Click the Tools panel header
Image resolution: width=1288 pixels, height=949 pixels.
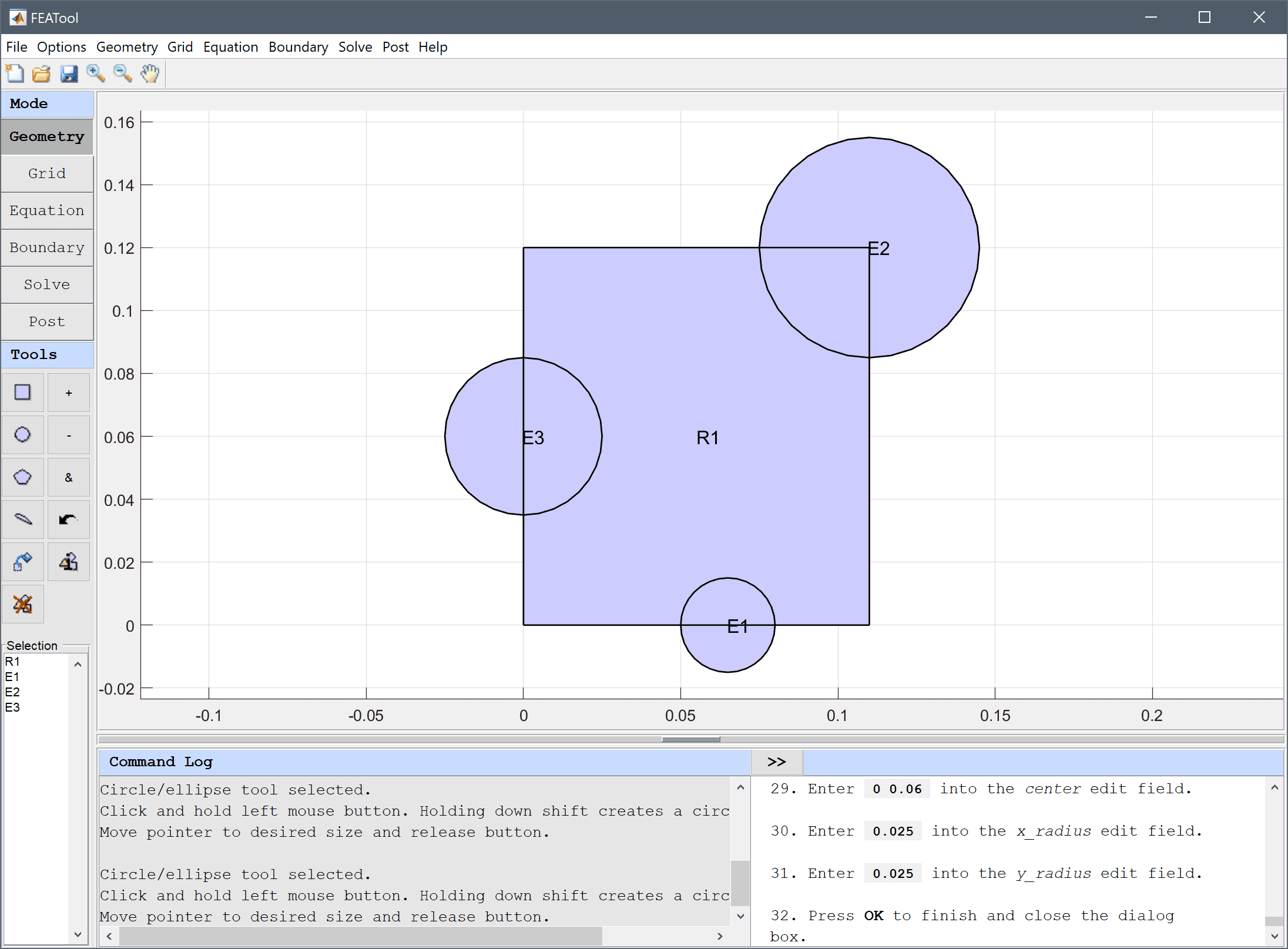(47, 354)
